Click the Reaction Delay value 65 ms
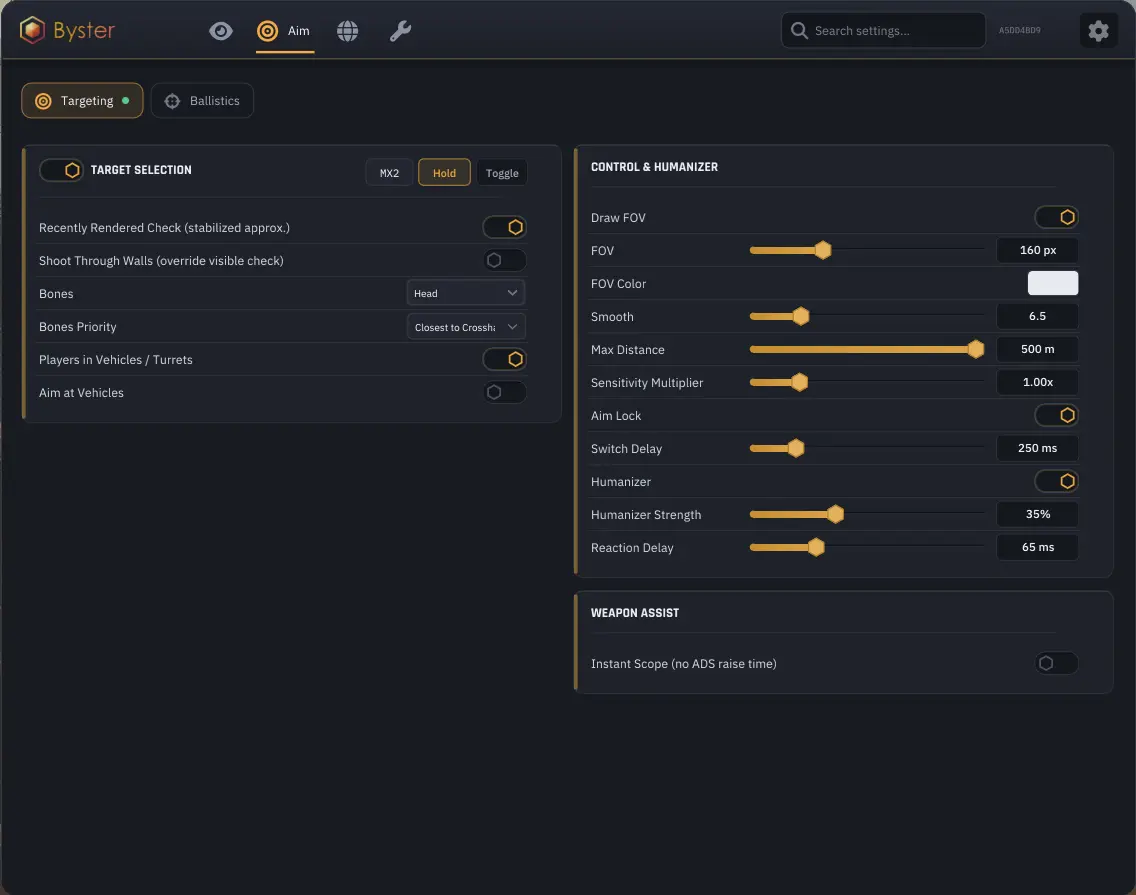The width and height of the screenshot is (1136, 895). coord(1037,547)
